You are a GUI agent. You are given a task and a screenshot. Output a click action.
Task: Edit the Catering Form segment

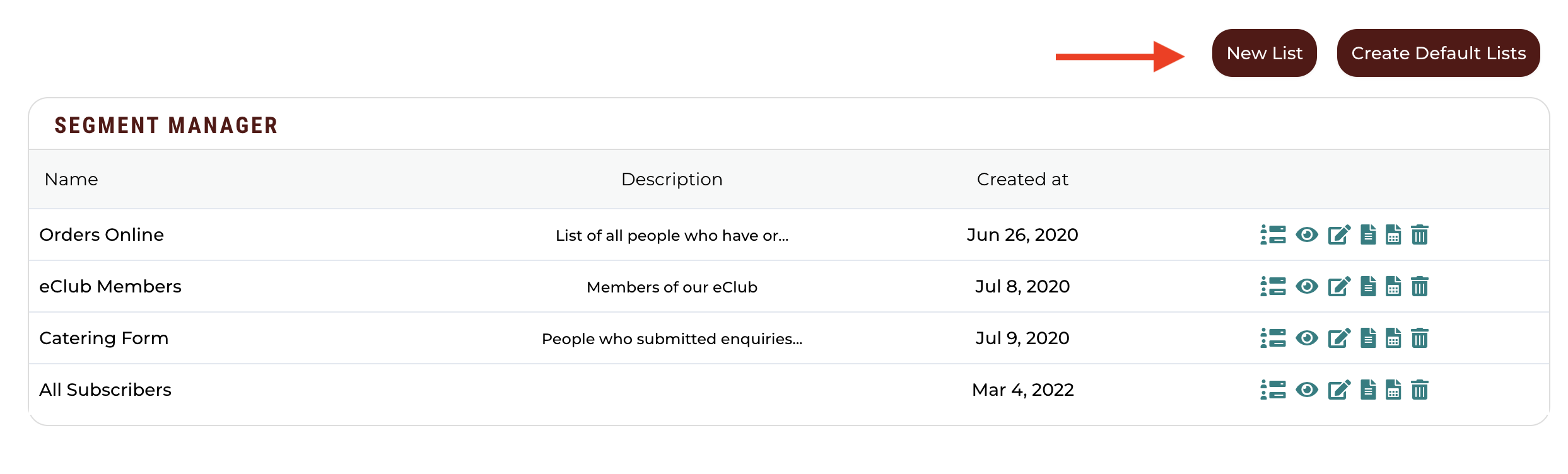click(1339, 338)
